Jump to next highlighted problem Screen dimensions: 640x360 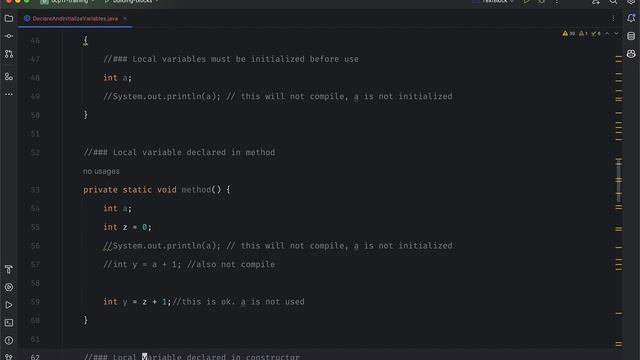[616, 33]
